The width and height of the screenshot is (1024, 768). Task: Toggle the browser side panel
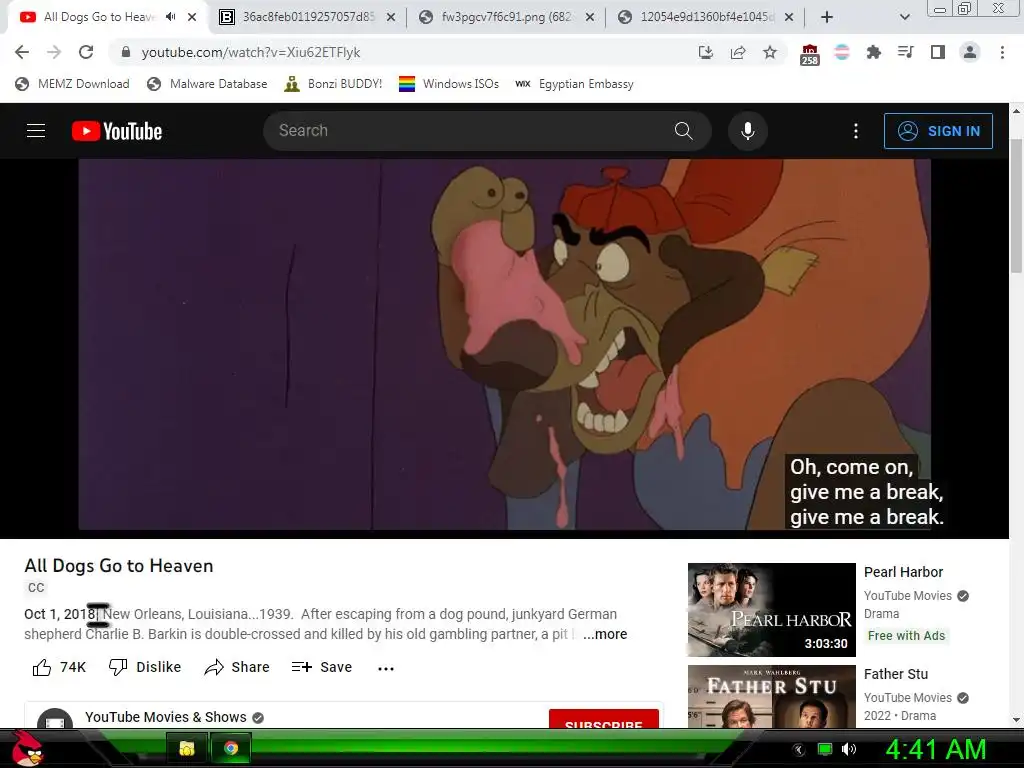pos(938,52)
